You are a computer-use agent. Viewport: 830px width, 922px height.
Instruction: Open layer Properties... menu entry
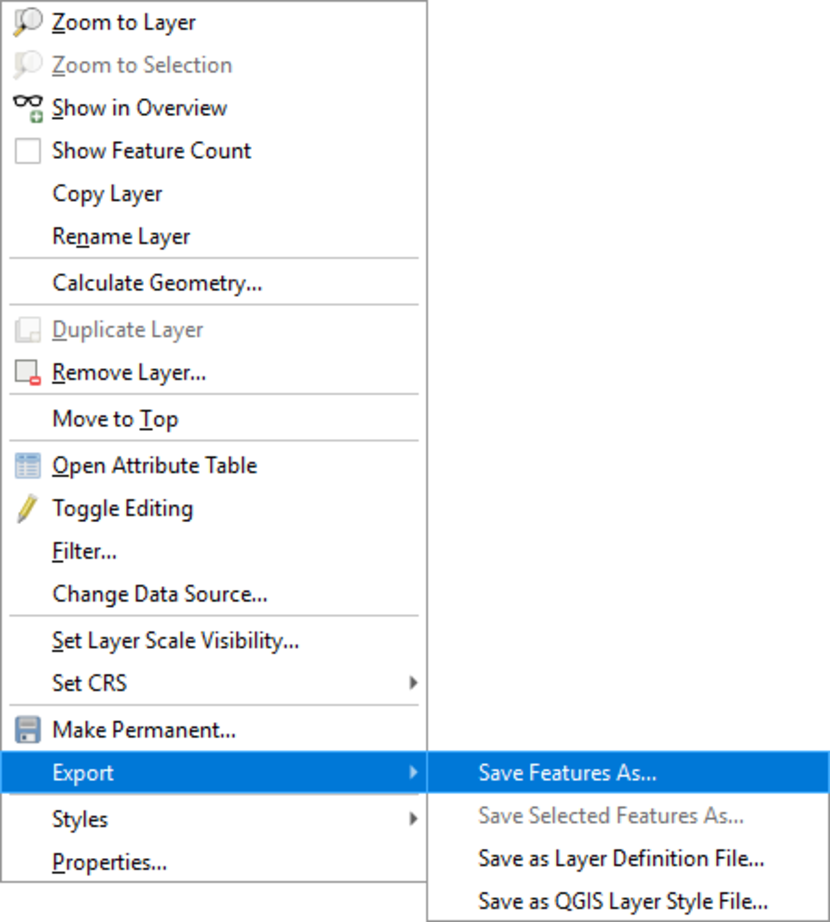[214, 862]
